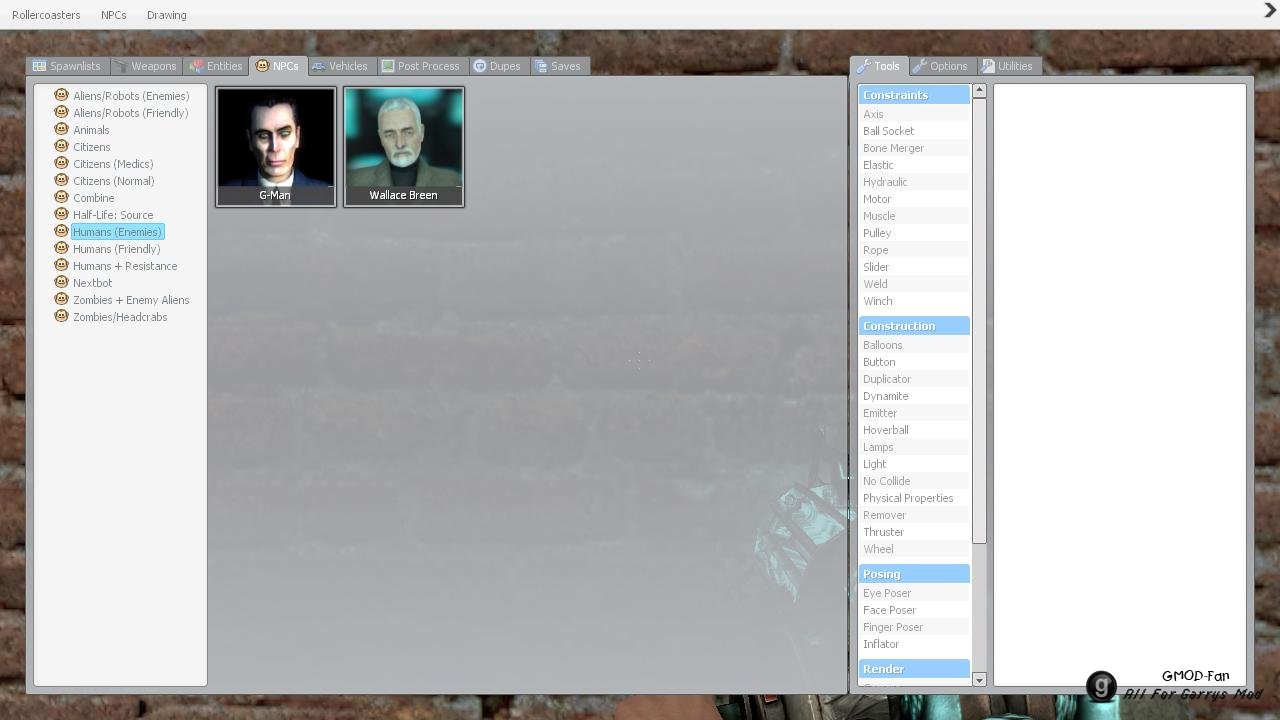Open the Options tab

[941, 66]
